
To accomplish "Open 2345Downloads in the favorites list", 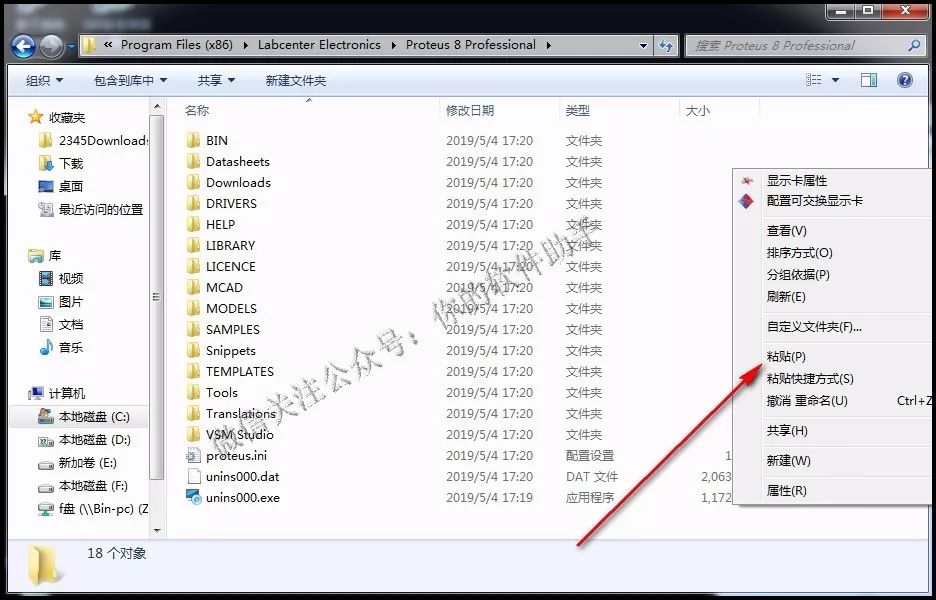I will [93, 140].
